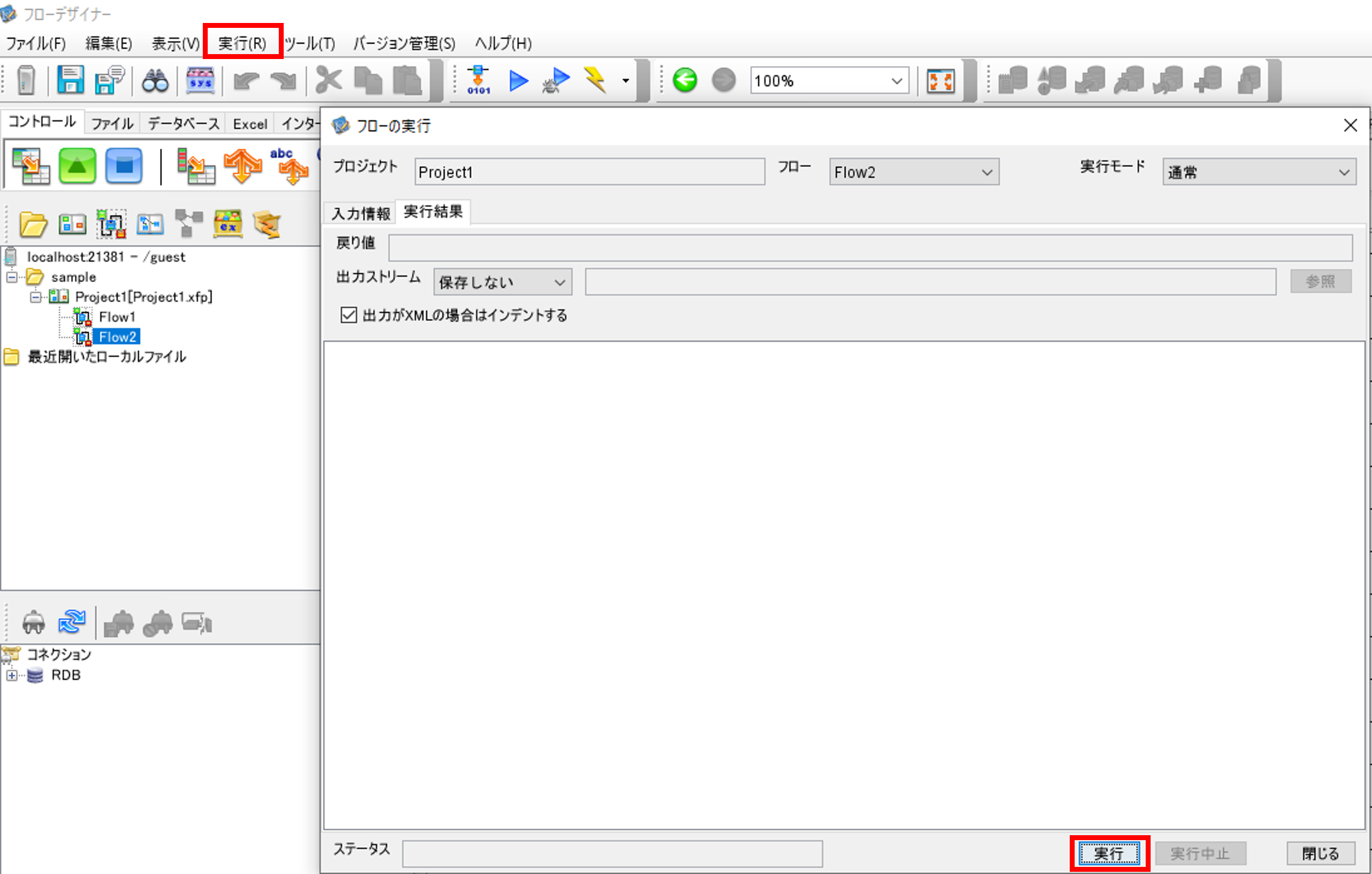The height and width of the screenshot is (874, 1372).
Task: Click the green Start component icon
Action: (78, 166)
